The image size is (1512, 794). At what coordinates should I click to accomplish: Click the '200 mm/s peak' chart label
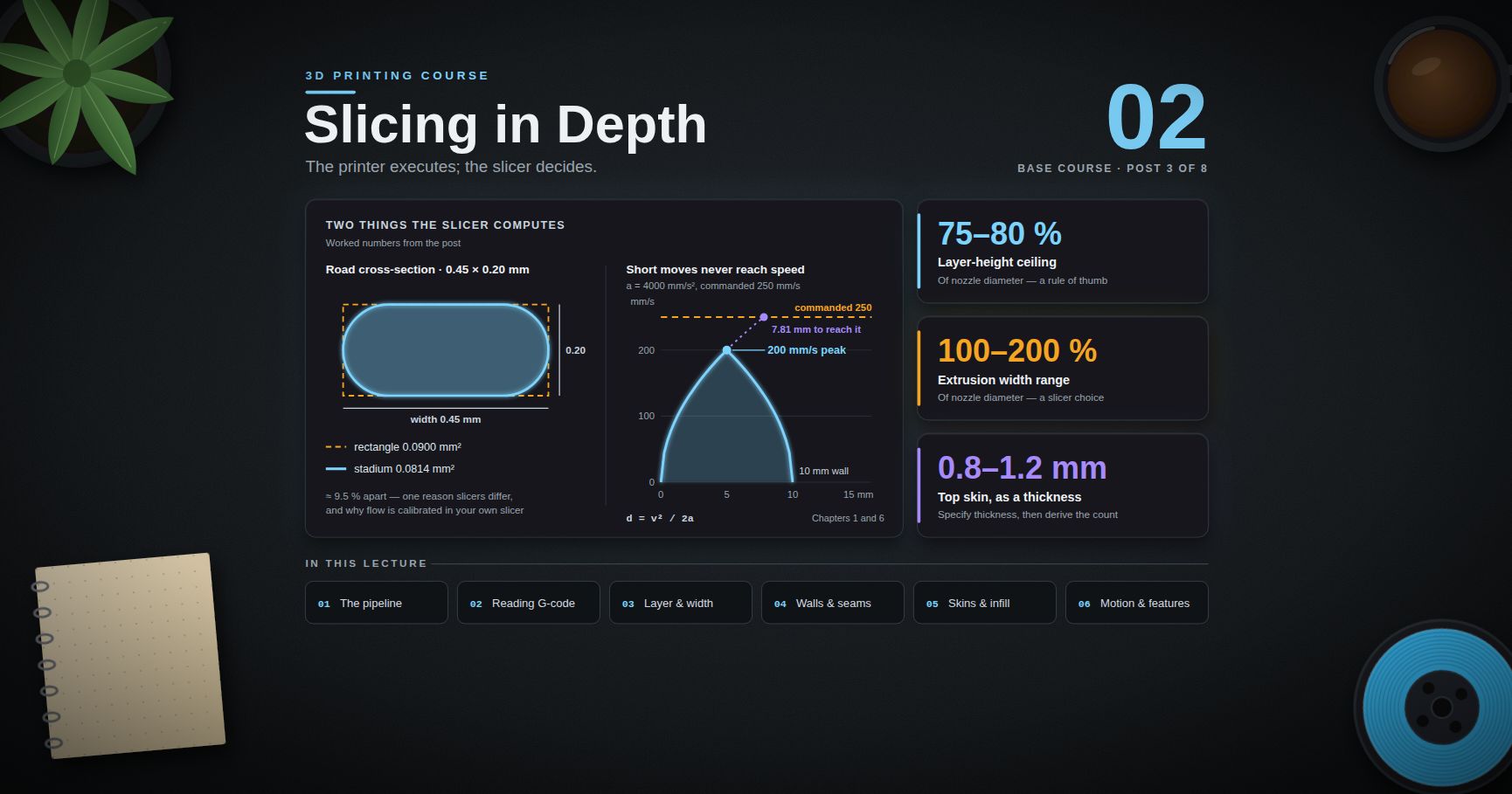point(807,350)
